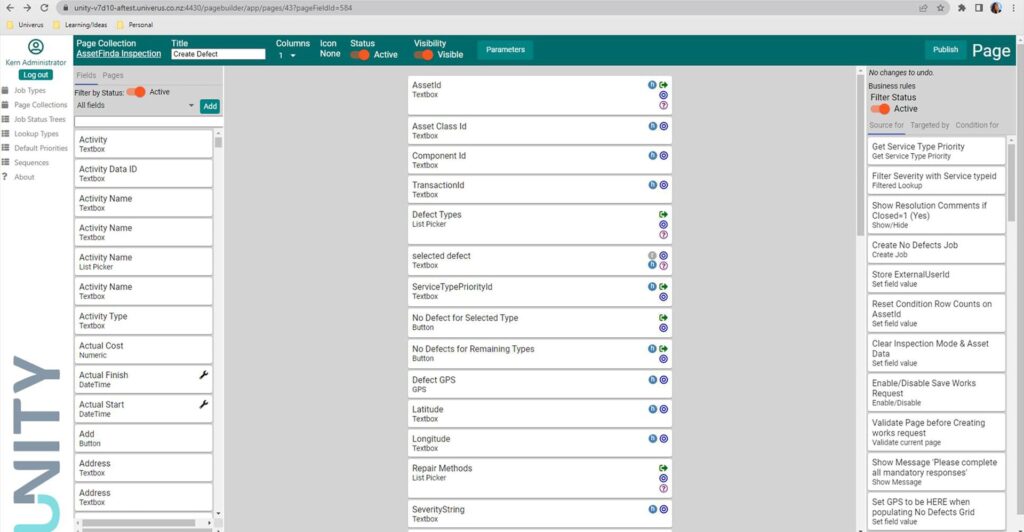Click the user profile icon above Kern Administrator
The image size is (1024, 532).
[x=36, y=47]
